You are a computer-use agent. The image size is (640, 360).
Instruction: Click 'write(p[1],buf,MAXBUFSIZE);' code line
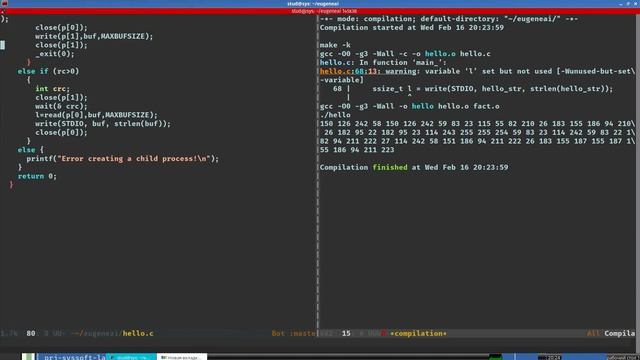click(94, 36)
